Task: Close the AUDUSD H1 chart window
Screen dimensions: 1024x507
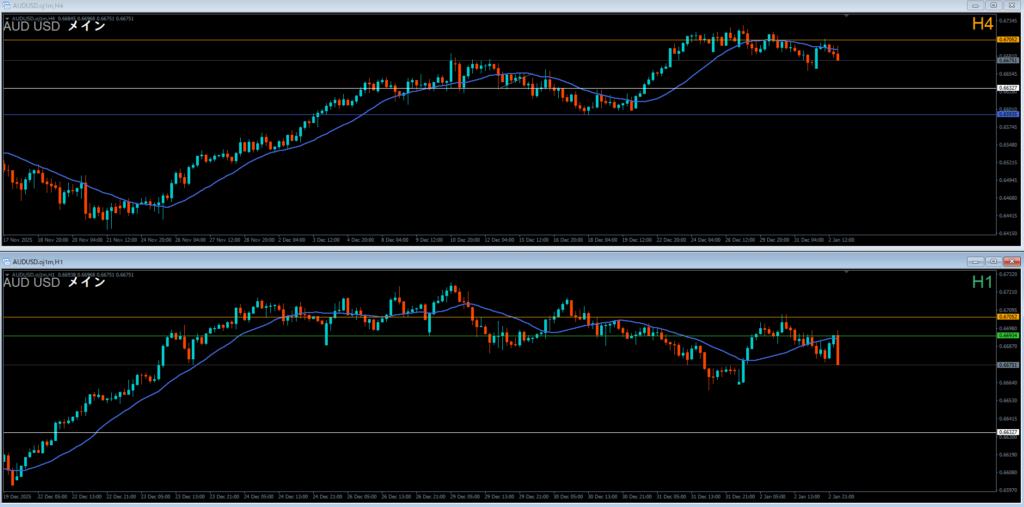Action: (1011, 261)
